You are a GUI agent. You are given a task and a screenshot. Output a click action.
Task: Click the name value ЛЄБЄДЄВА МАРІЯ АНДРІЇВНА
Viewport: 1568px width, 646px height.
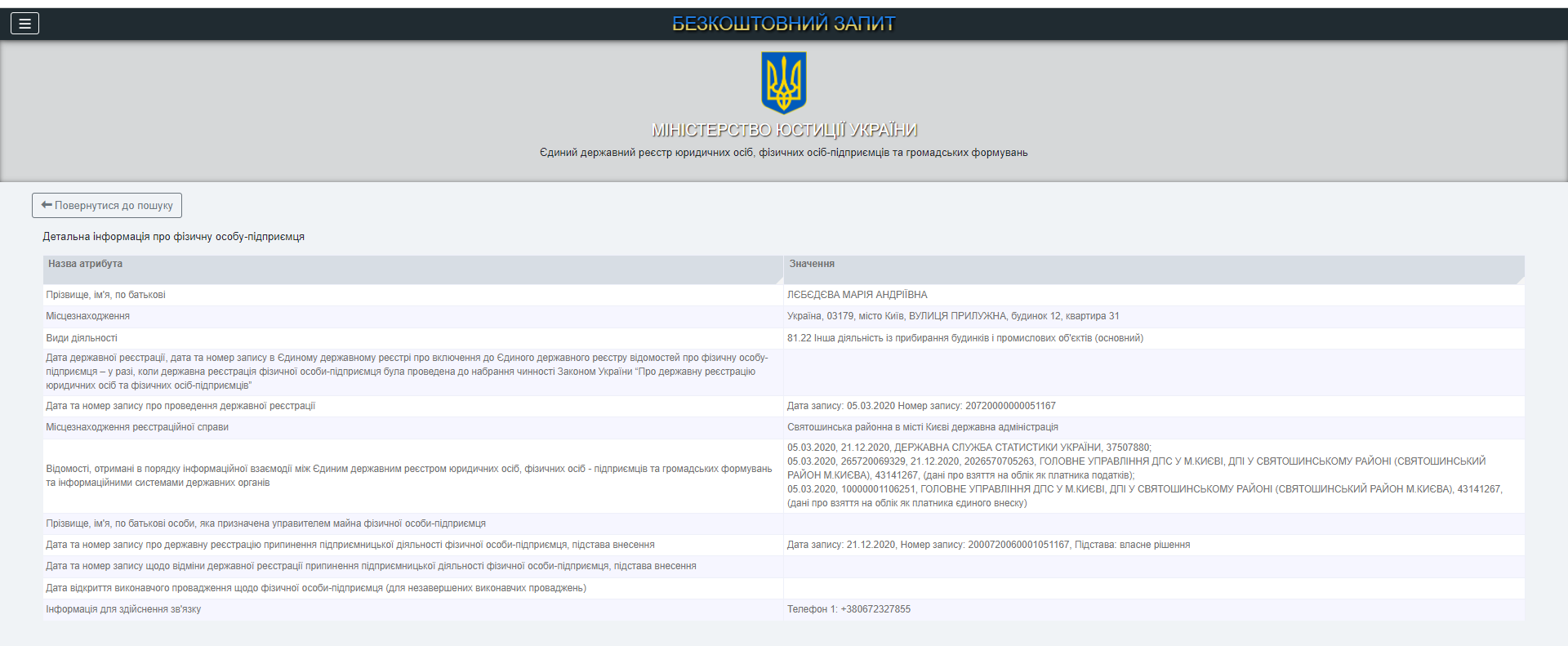tap(857, 295)
